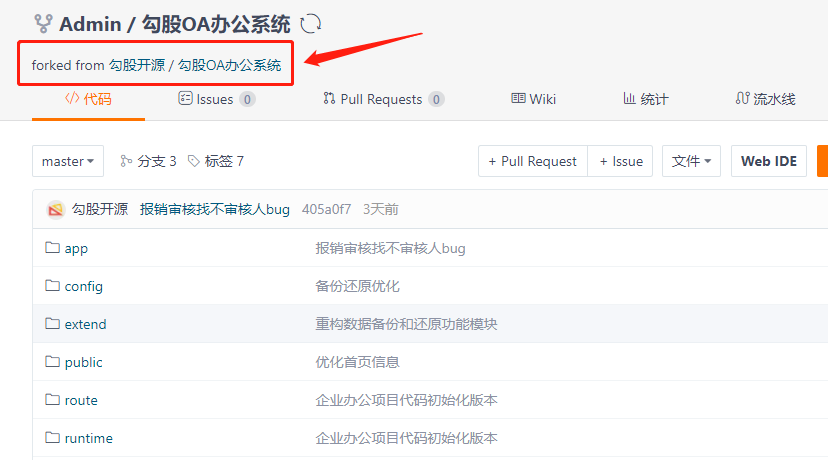The height and width of the screenshot is (460, 828).
Task: Open the 统计 statistics tab
Action: tap(646, 99)
